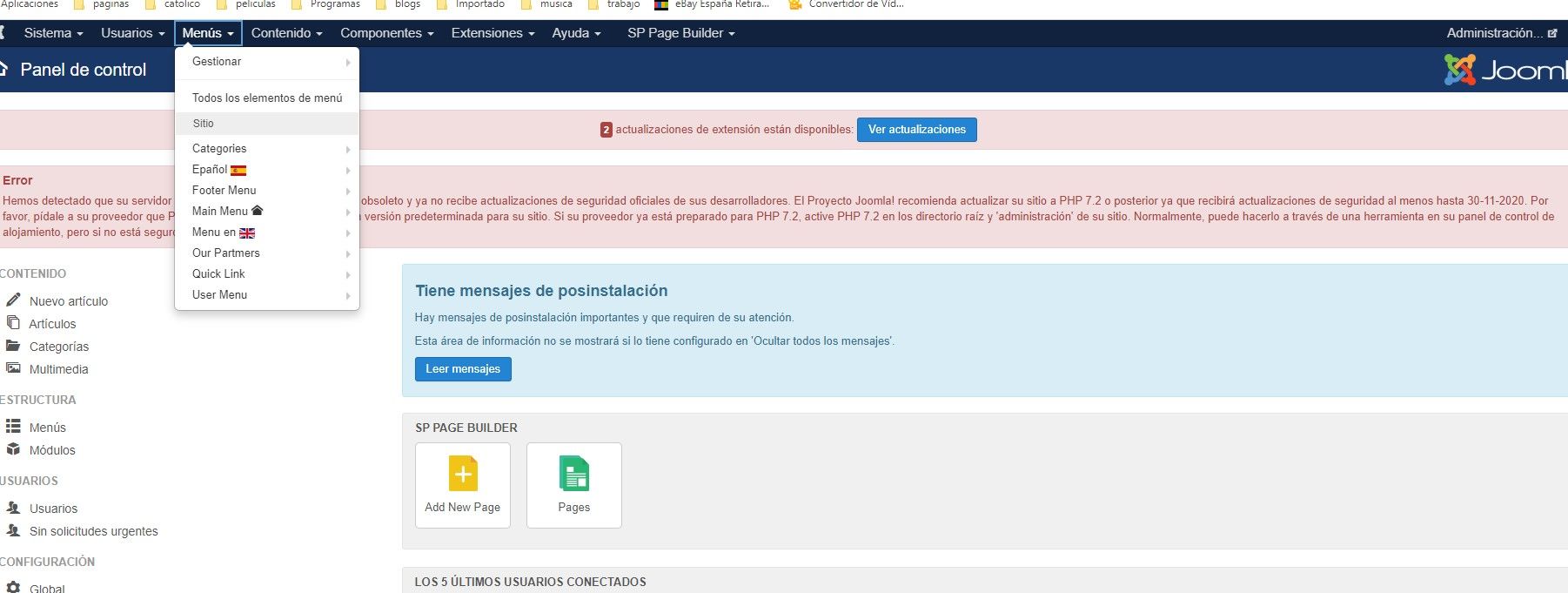
Task: Open the SP Page Builder dropdown
Action: 681,33
